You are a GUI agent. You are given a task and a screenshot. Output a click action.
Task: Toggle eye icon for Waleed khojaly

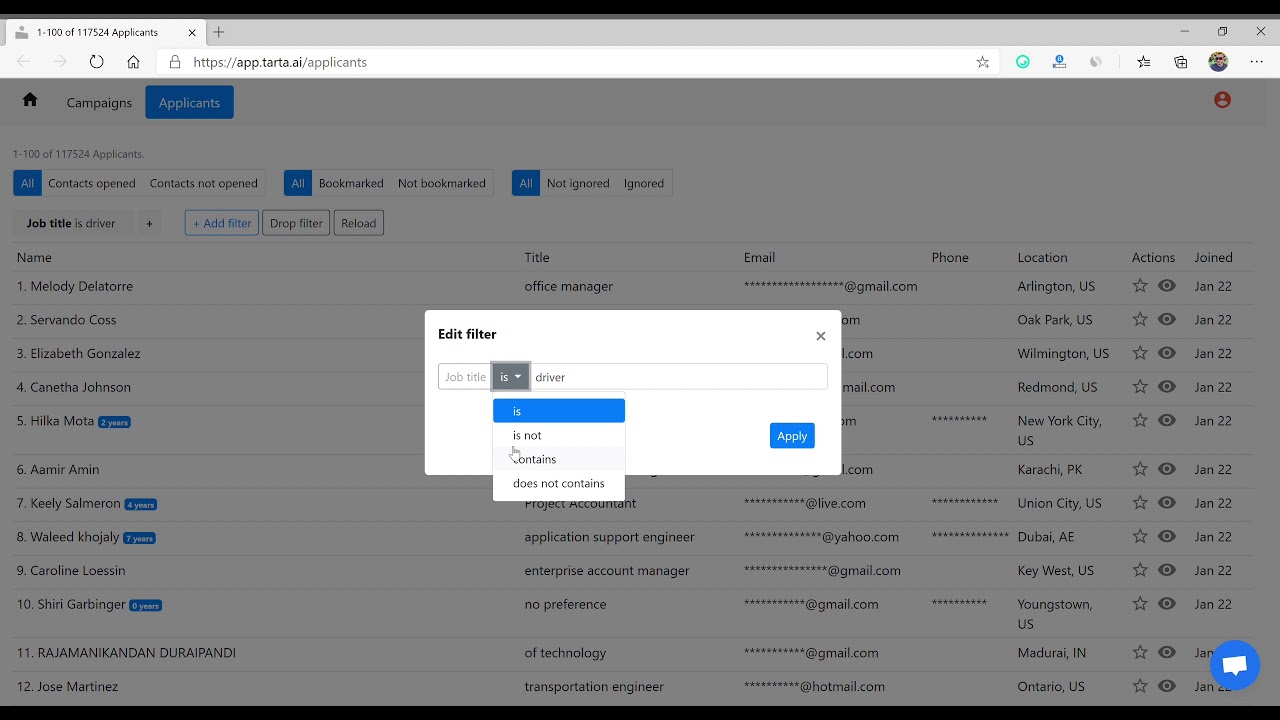[x=1167, y=537]
